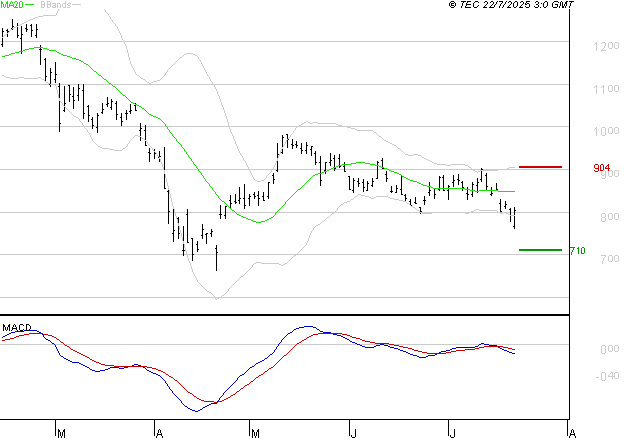This screenshot has width=627, height=440.
Task: Click the first M month marker
Action: point(61,434)
